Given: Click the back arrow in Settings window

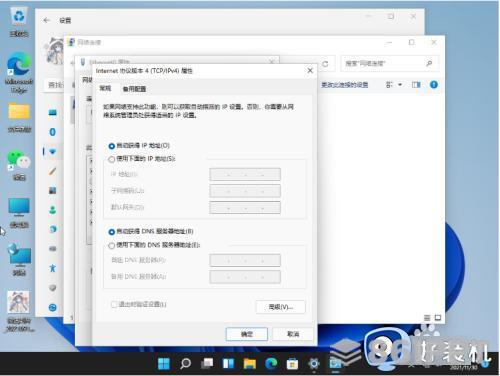Looking at the screenshot, I should [x=46, y=20].
